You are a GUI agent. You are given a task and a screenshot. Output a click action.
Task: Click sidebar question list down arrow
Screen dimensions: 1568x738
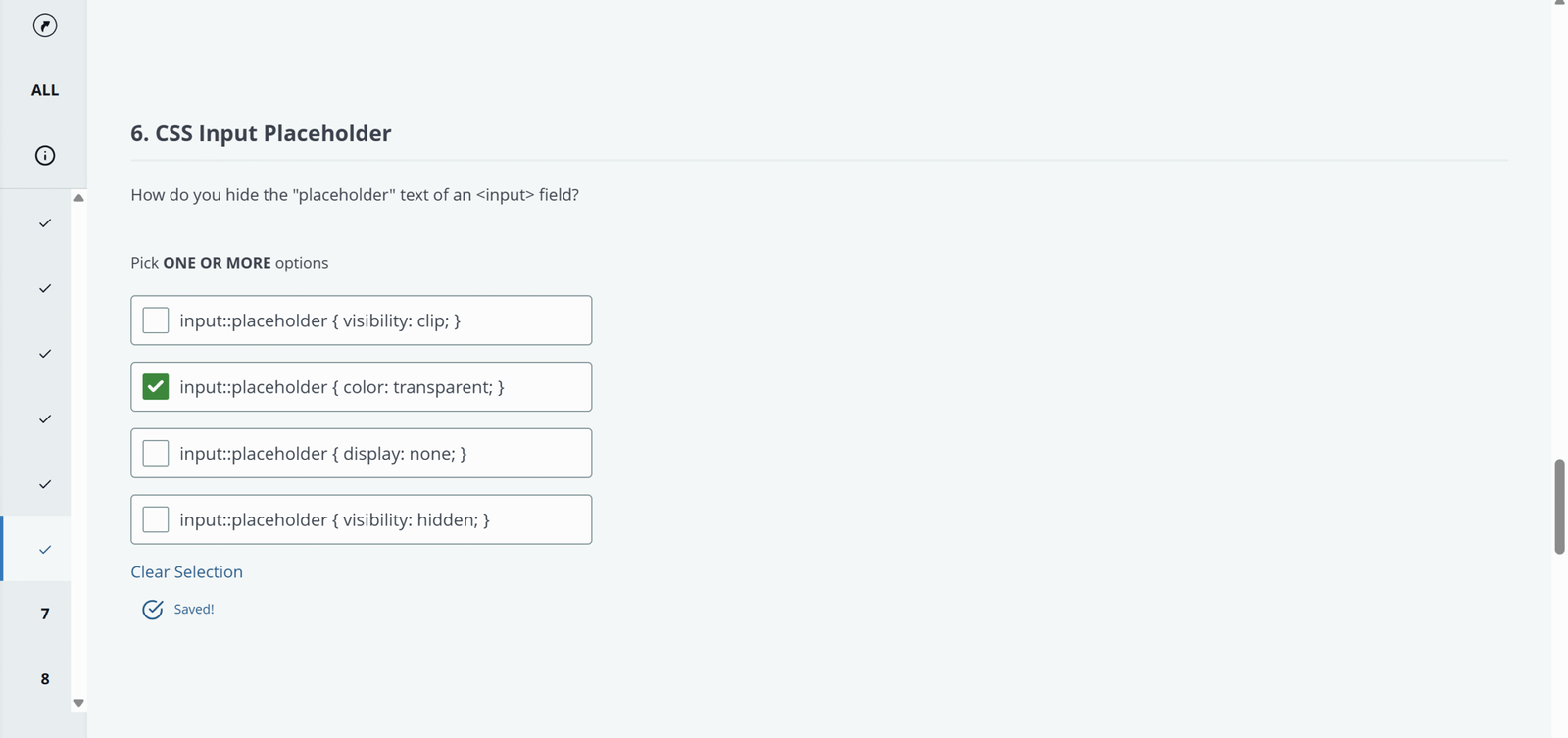pyautogui.click(x=79, y=703)
